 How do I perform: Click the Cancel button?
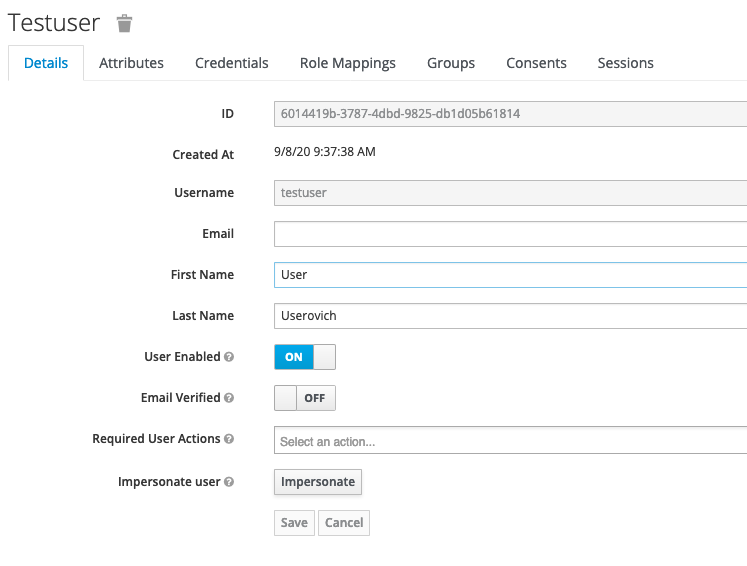click(344, 523)
